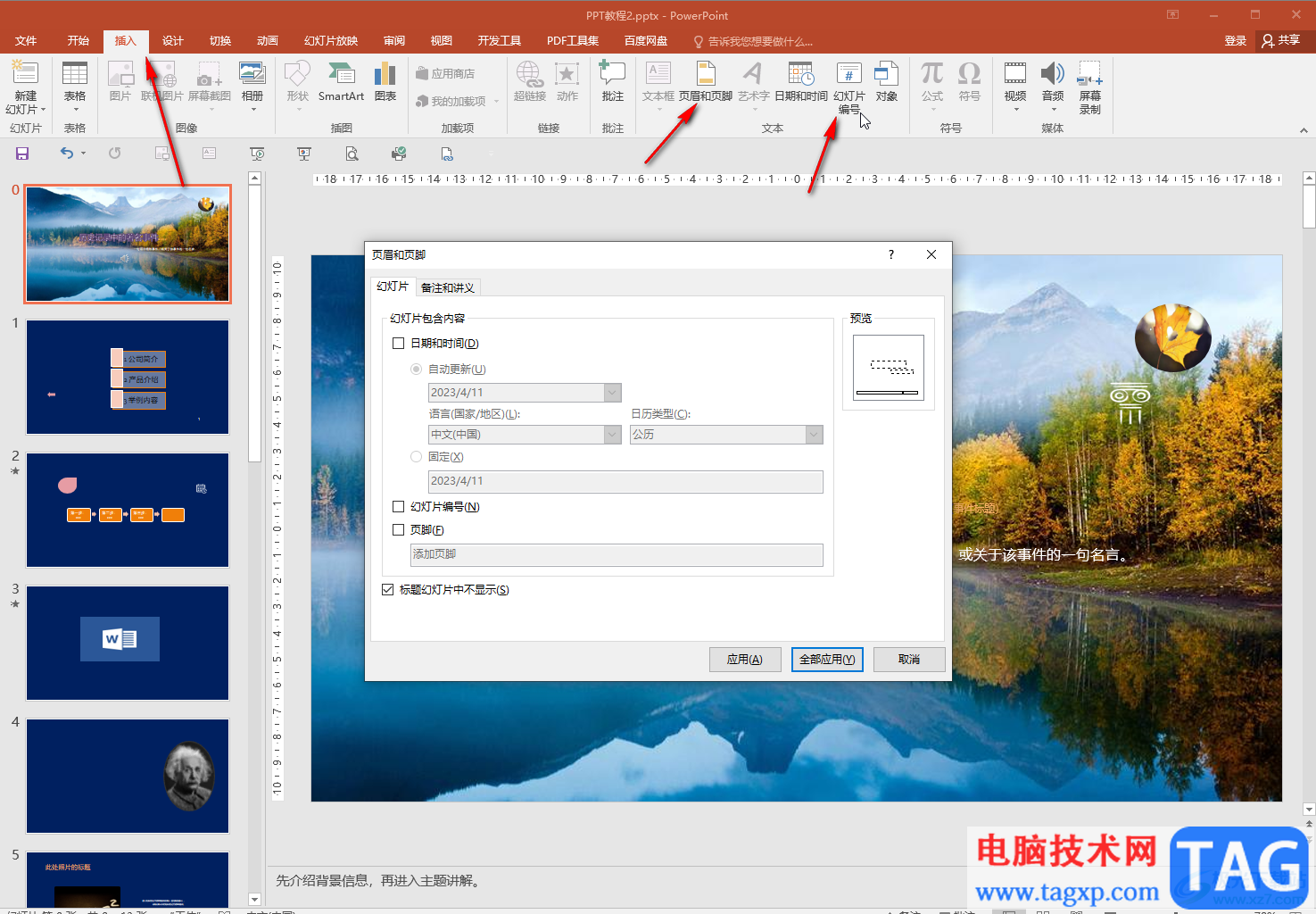This screenshot has width=1316, height=914.
Task: Click the Action icon
Action: coord(567,80)
